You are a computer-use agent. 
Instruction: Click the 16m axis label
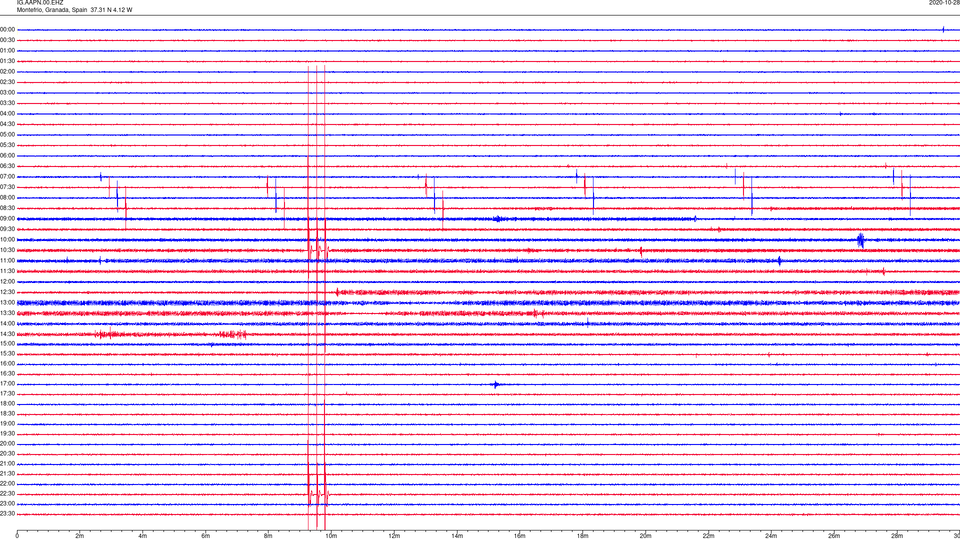tap(520, 536)
